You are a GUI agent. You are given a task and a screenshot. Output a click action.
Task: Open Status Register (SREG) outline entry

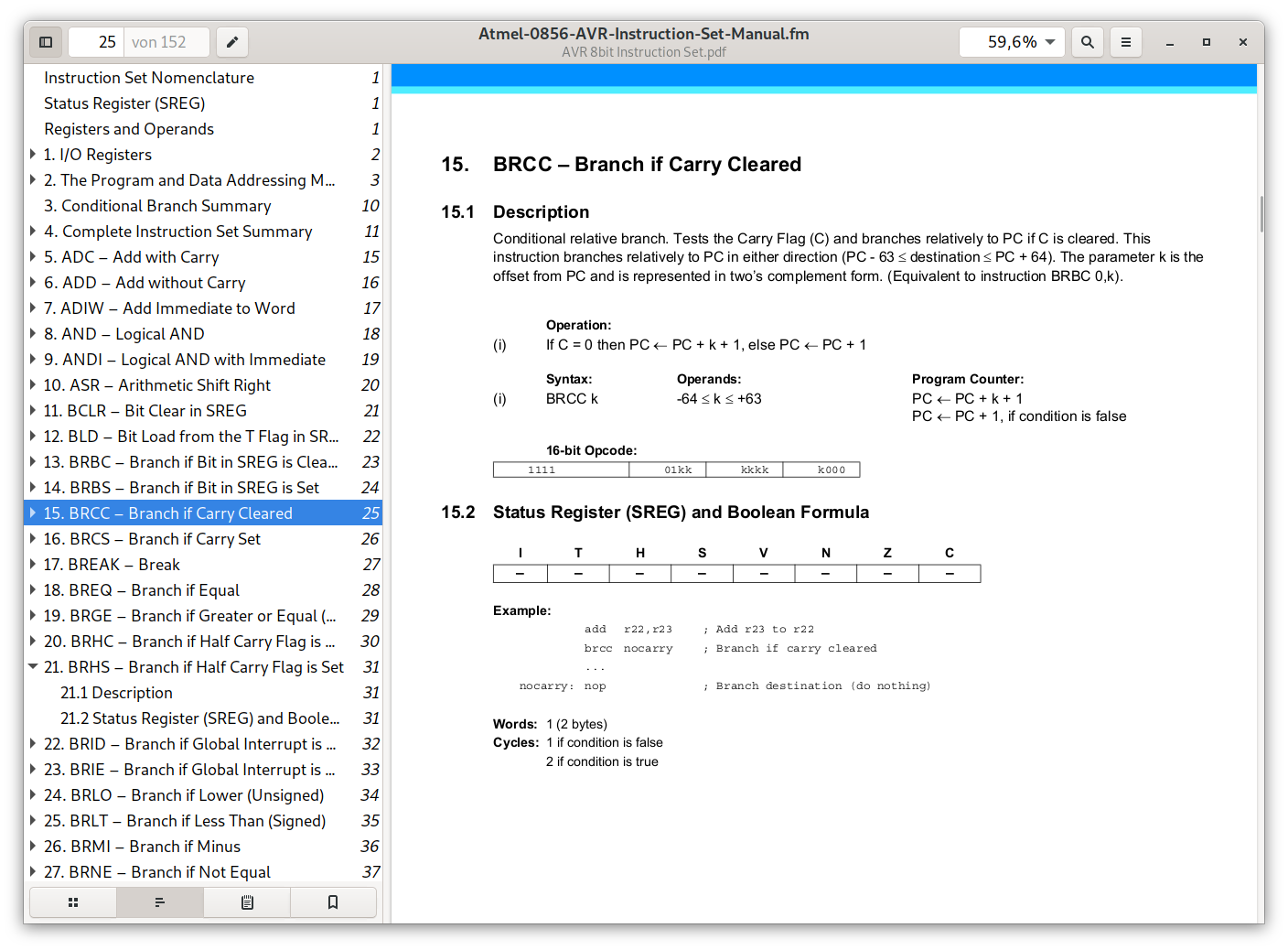(x=203, y=103)
